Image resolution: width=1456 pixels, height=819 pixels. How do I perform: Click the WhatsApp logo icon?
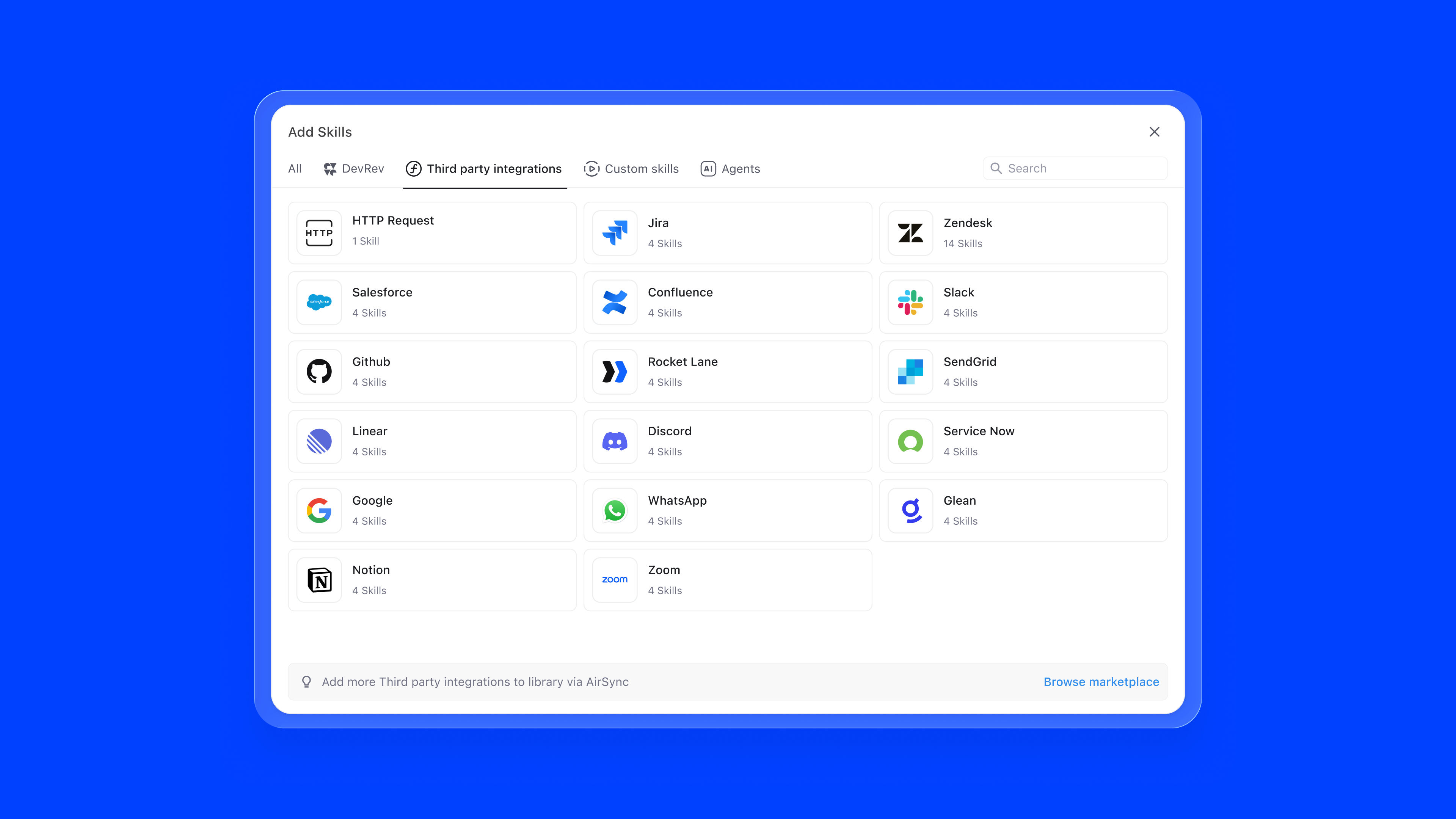click(614, 511)
